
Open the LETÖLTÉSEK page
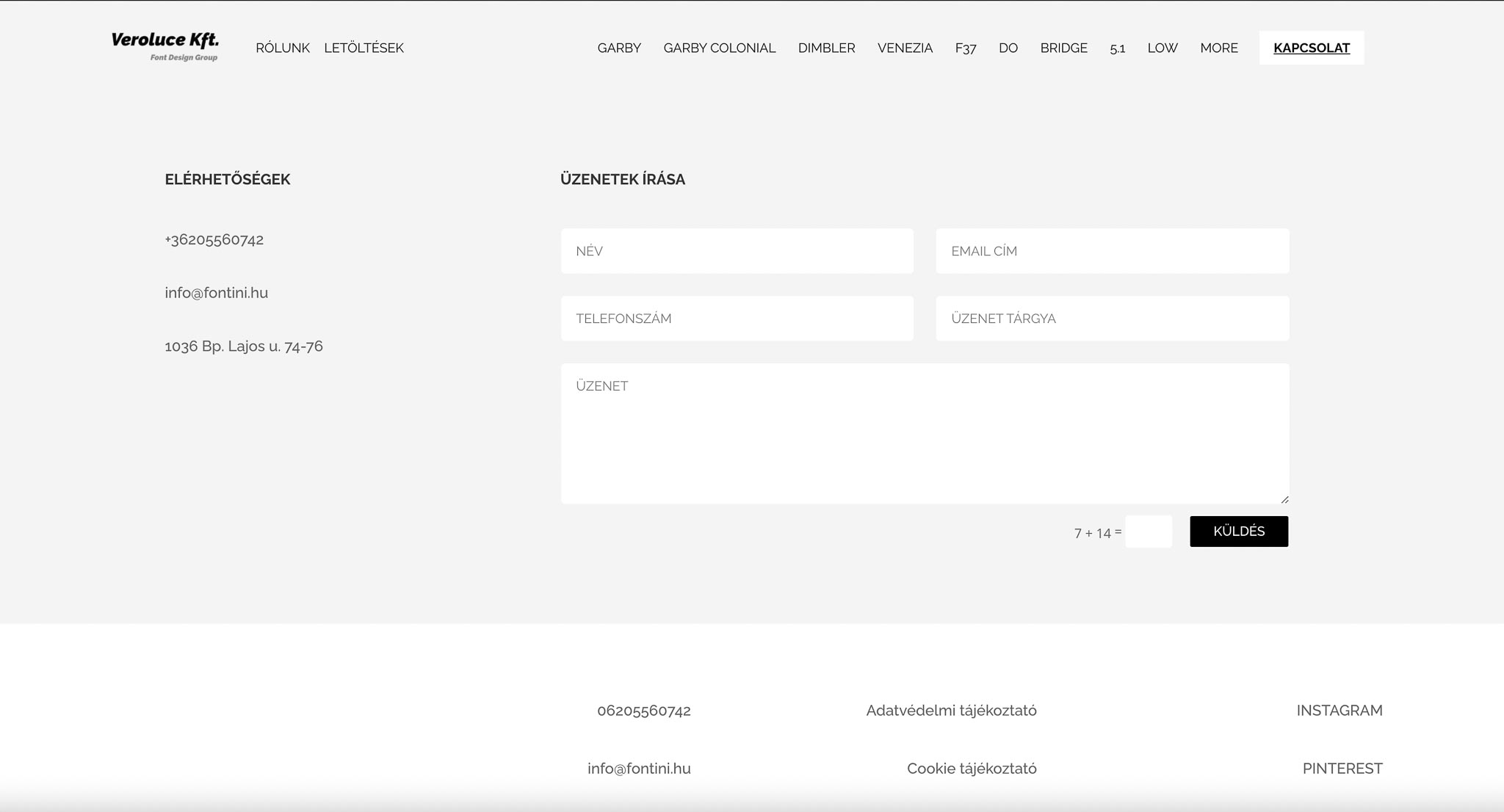pos(364,48)
